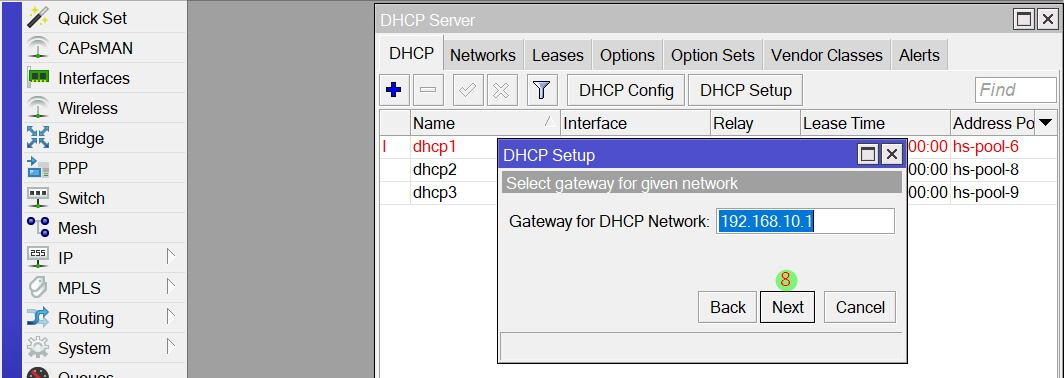Open Quick Set menu item
This screenshot has height=378, width=1064.
[104, 18]
